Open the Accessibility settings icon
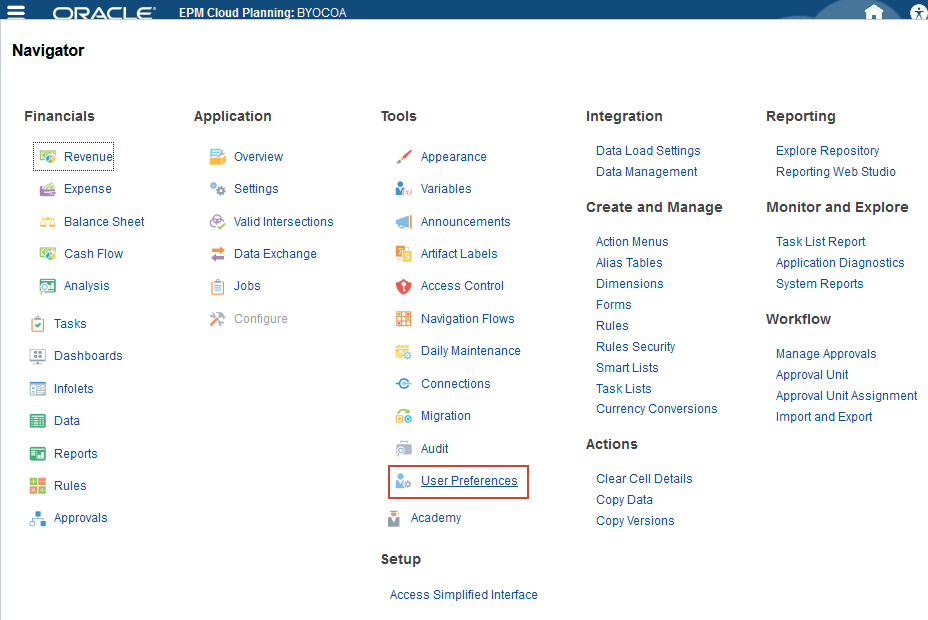 click(x=920, y=13)
